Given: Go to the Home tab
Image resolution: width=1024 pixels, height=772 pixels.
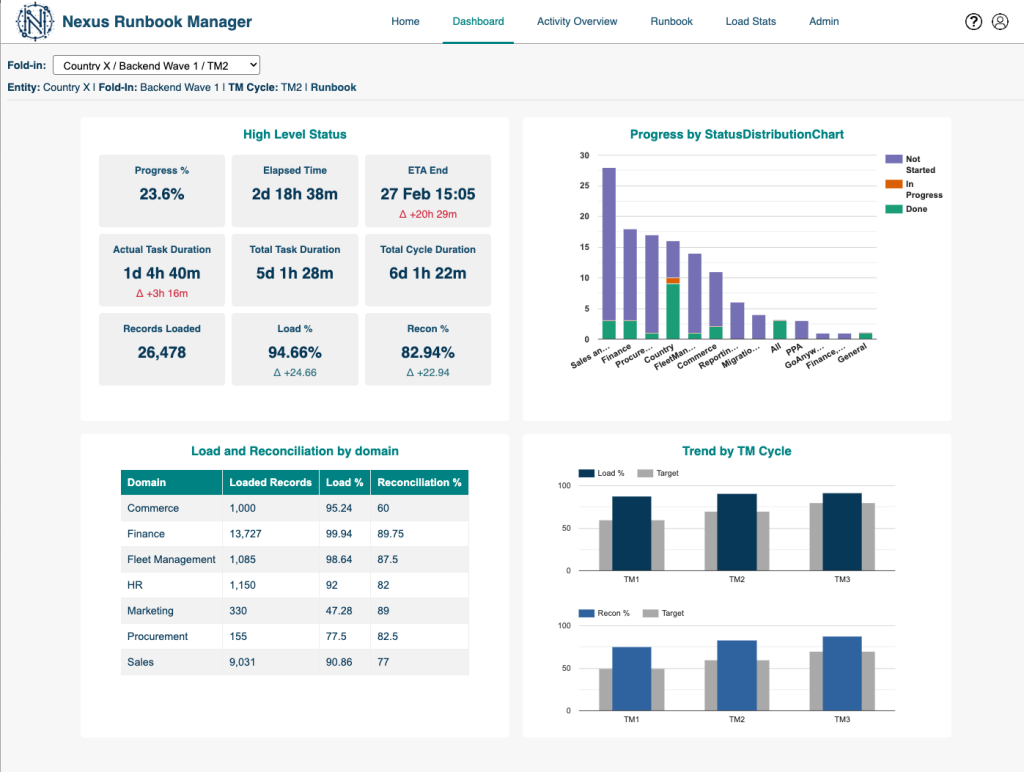Looking at the screenshot, I should pos(405,21).
